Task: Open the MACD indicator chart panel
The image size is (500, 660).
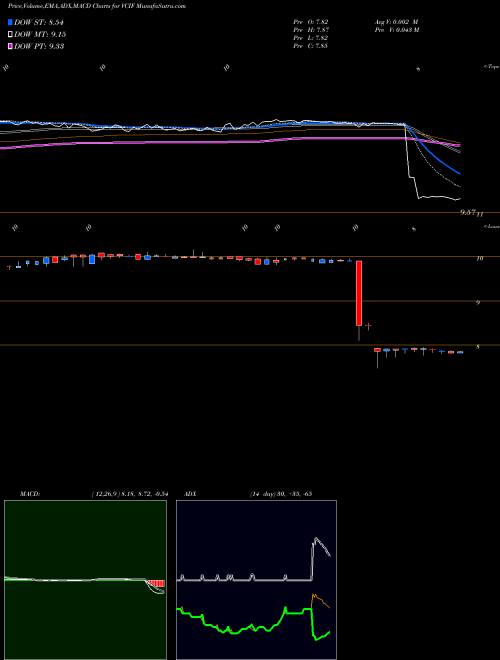Action: (85, 580)
